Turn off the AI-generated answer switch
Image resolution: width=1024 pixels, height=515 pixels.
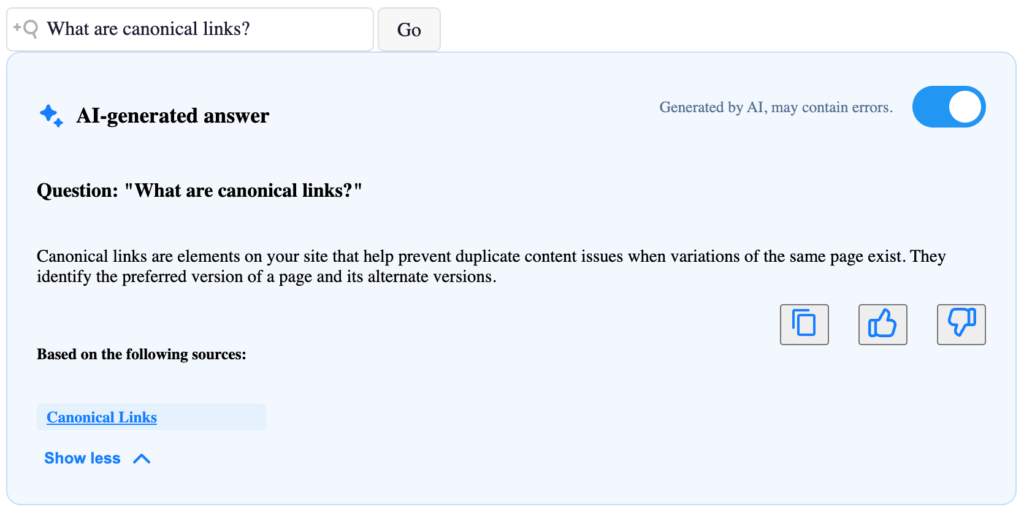(948, 107)
